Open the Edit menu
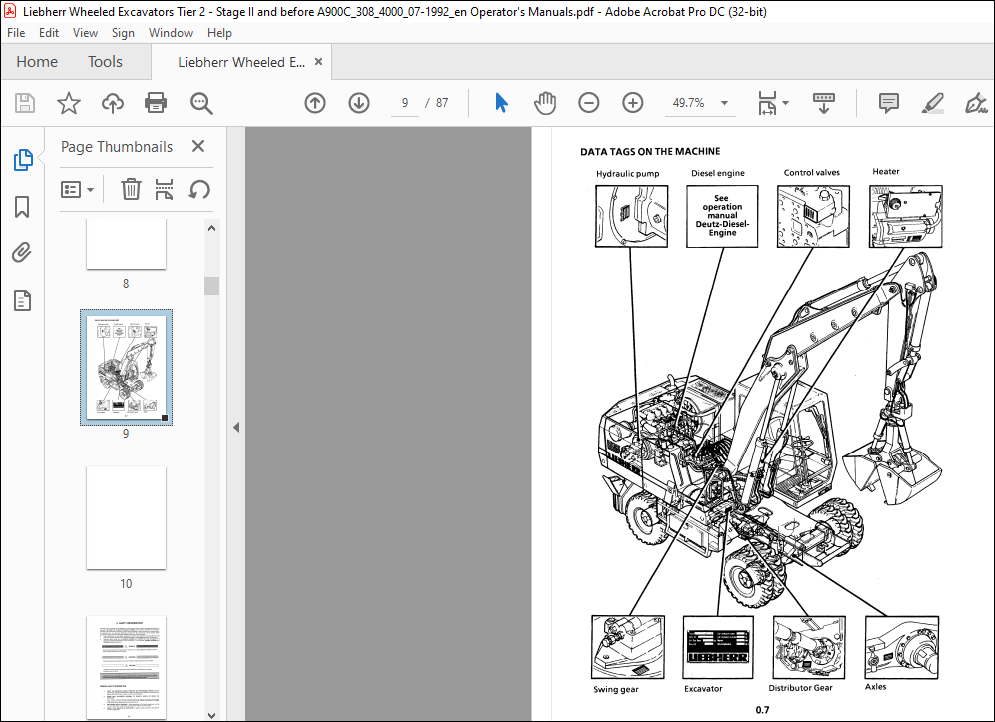Viewport: 995px width, 722px height. pyautogui.click(x=49, y=33)
